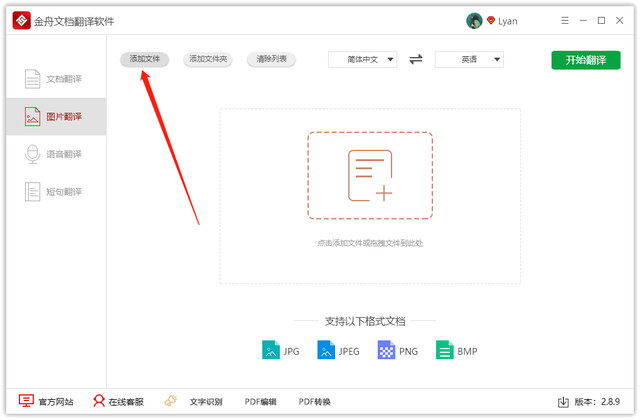Maximize the window
Screen dimensions: 640x420
click(601, 20)
